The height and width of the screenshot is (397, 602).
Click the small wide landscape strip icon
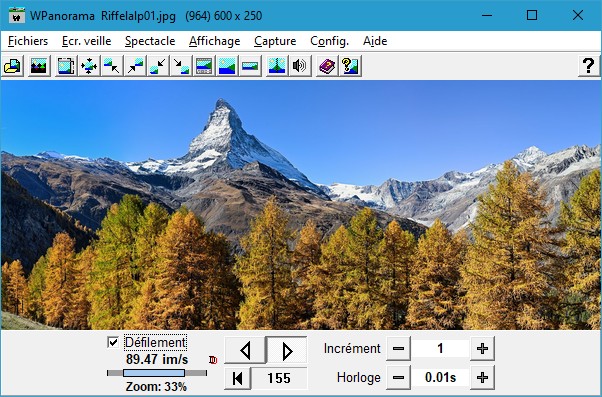point(250,66)
